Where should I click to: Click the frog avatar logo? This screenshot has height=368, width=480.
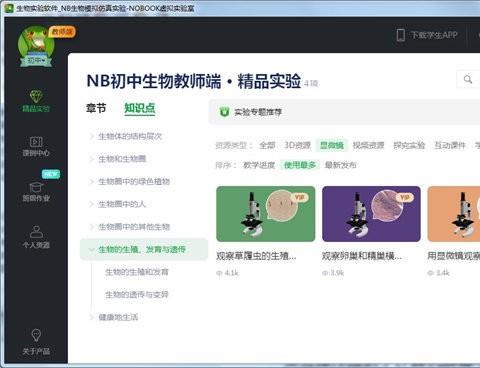coord(35,42)
